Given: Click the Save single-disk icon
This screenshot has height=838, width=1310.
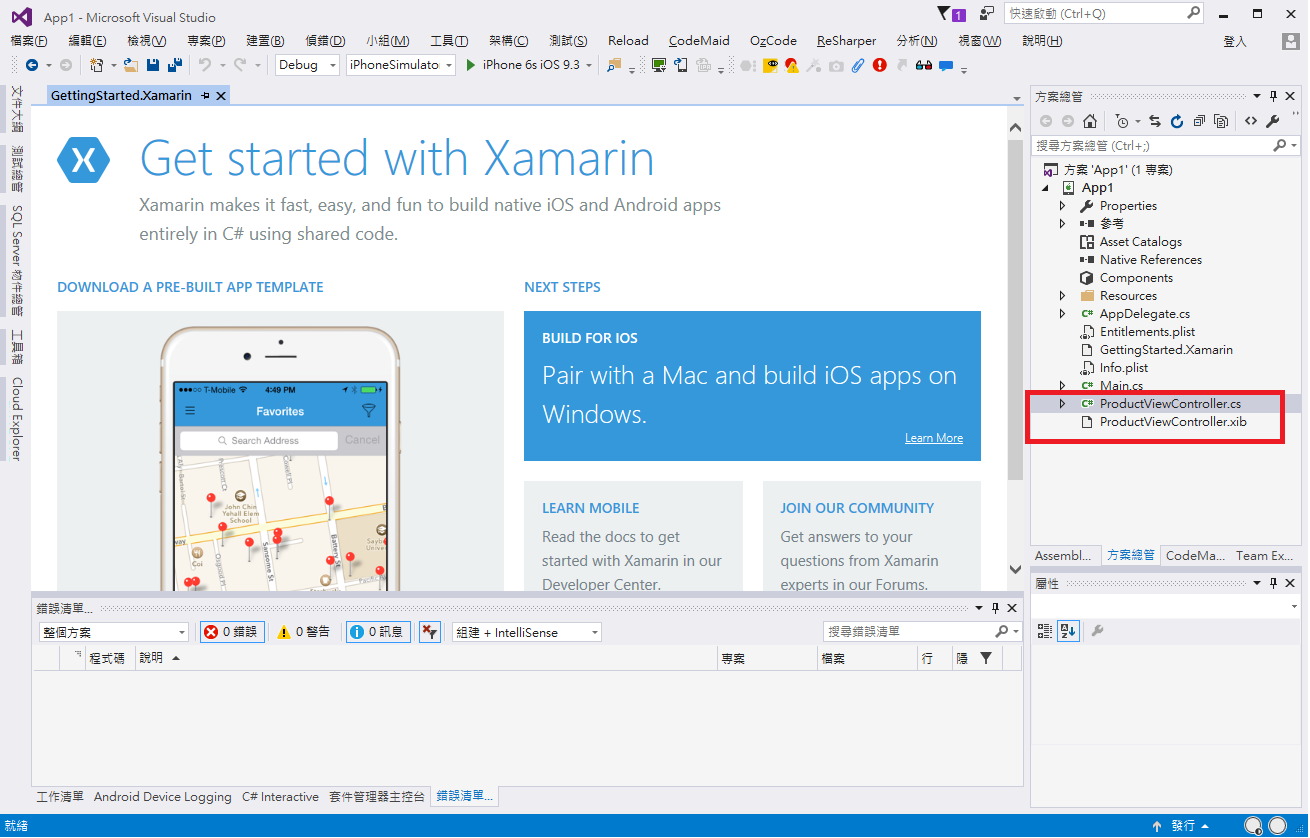Looking at the screenshot, I should click(153, 65).
